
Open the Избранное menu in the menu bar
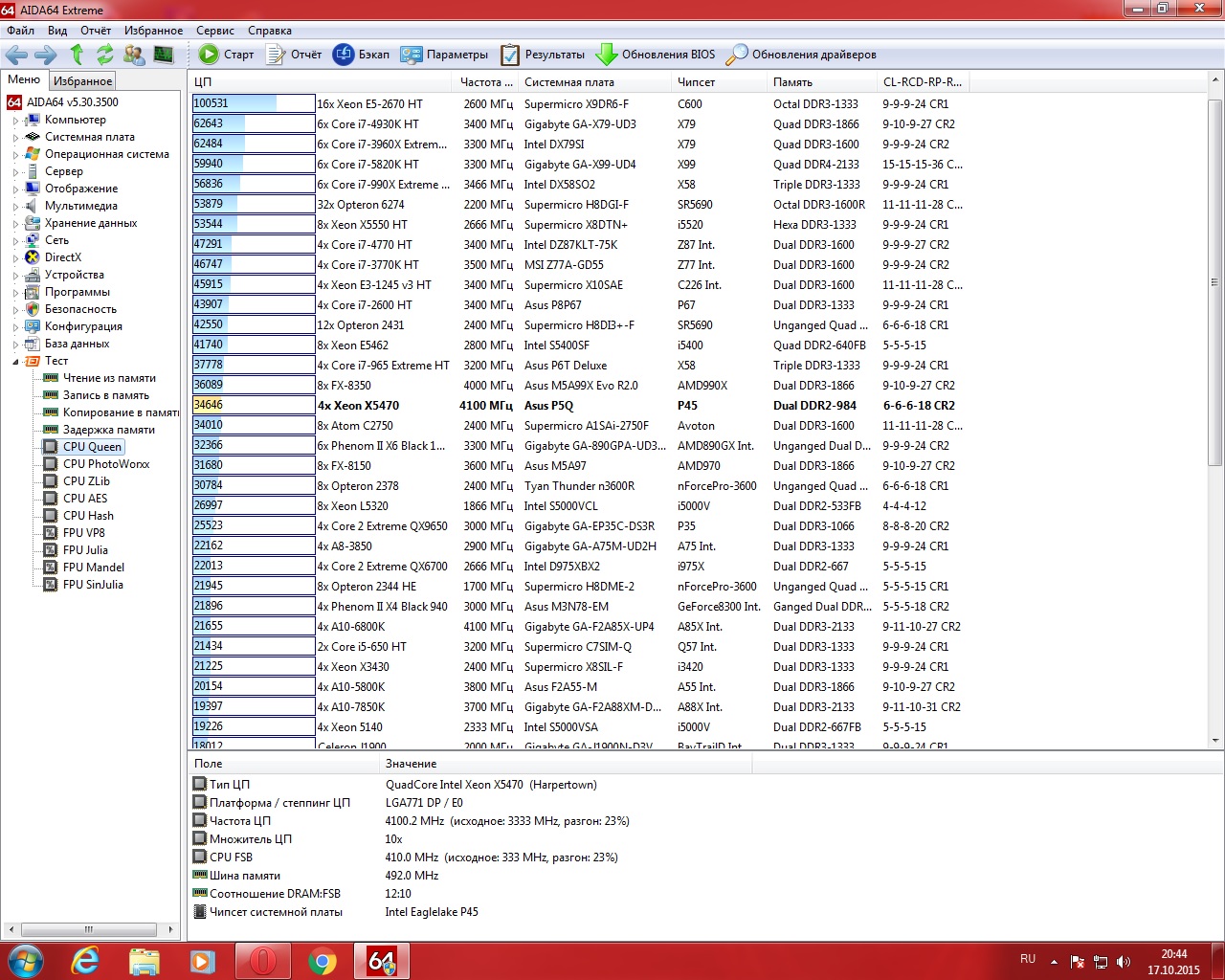153,31
